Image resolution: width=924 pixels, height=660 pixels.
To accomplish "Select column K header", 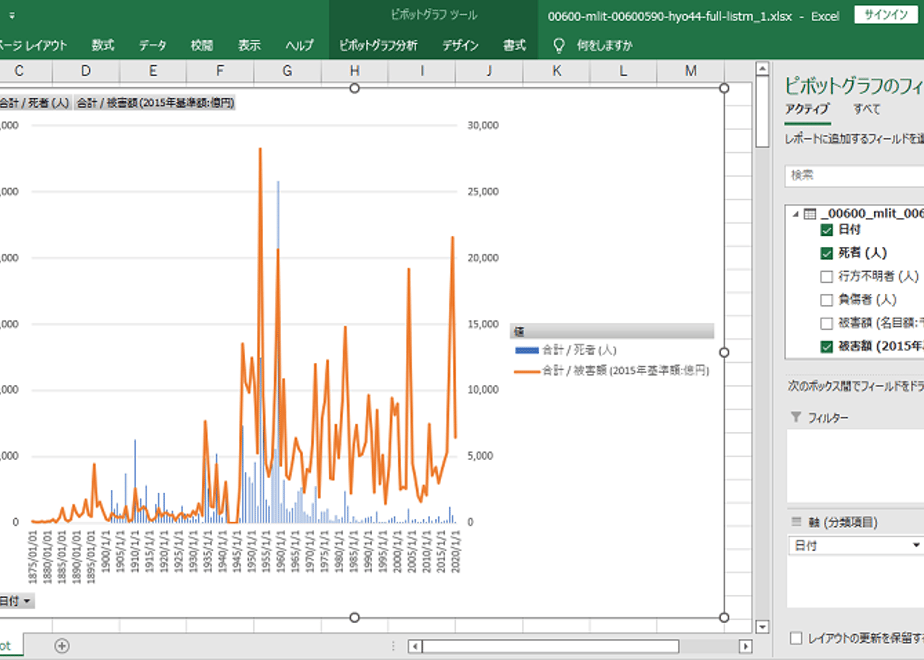I will [x=556, y=71].
